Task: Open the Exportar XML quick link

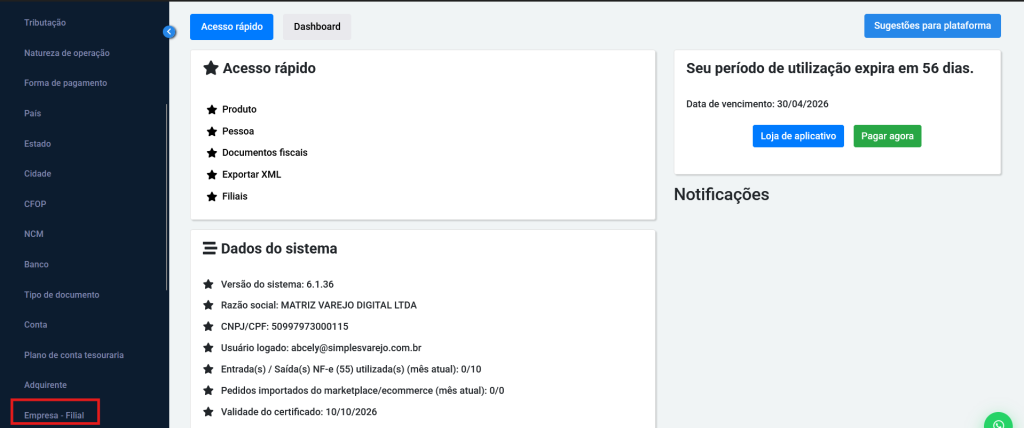Action: pos(251,175)
